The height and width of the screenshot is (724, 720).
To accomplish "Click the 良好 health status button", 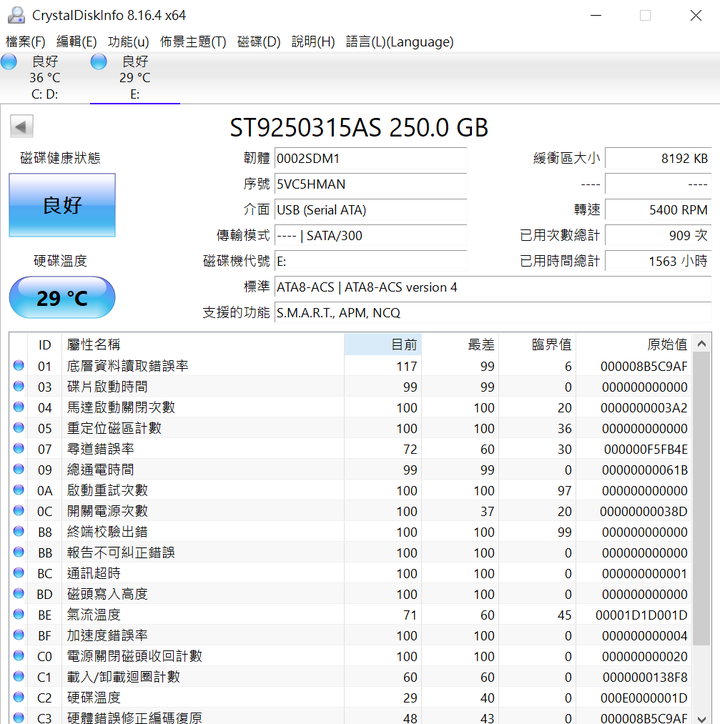I will 62,205.
